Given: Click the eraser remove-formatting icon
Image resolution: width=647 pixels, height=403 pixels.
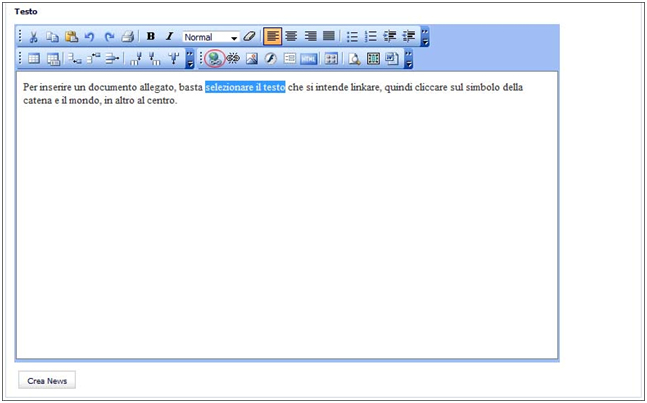Looking at the screenshot, I should coord(249,36).
